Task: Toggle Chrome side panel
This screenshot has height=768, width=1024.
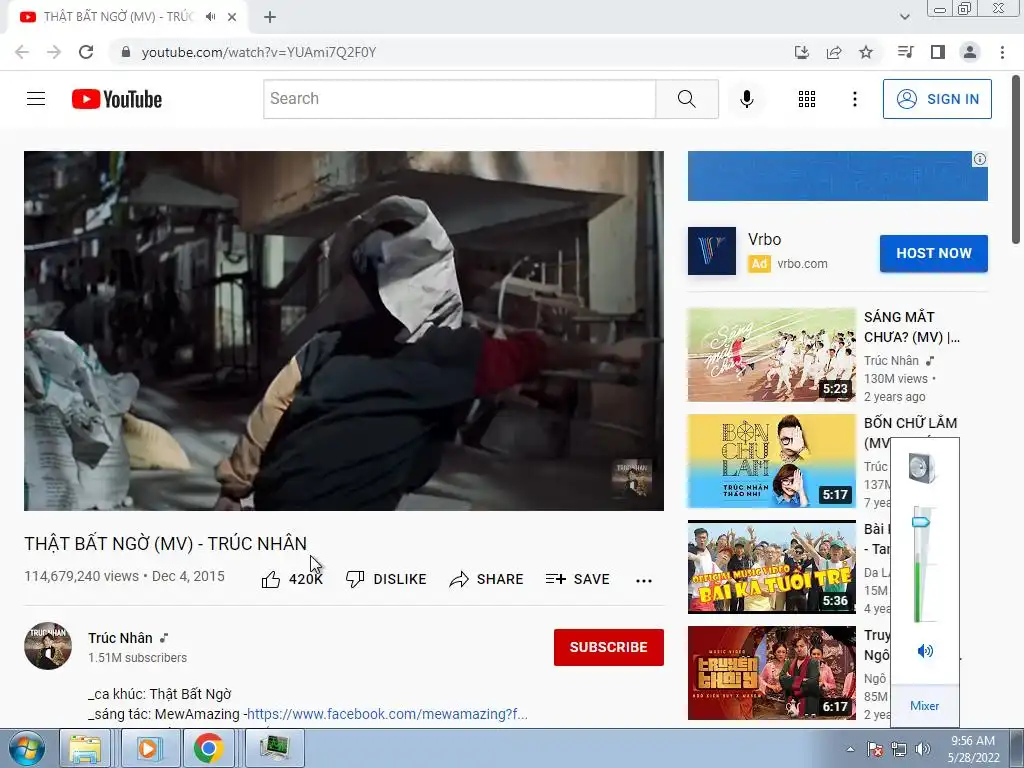Action: point(938,52)
